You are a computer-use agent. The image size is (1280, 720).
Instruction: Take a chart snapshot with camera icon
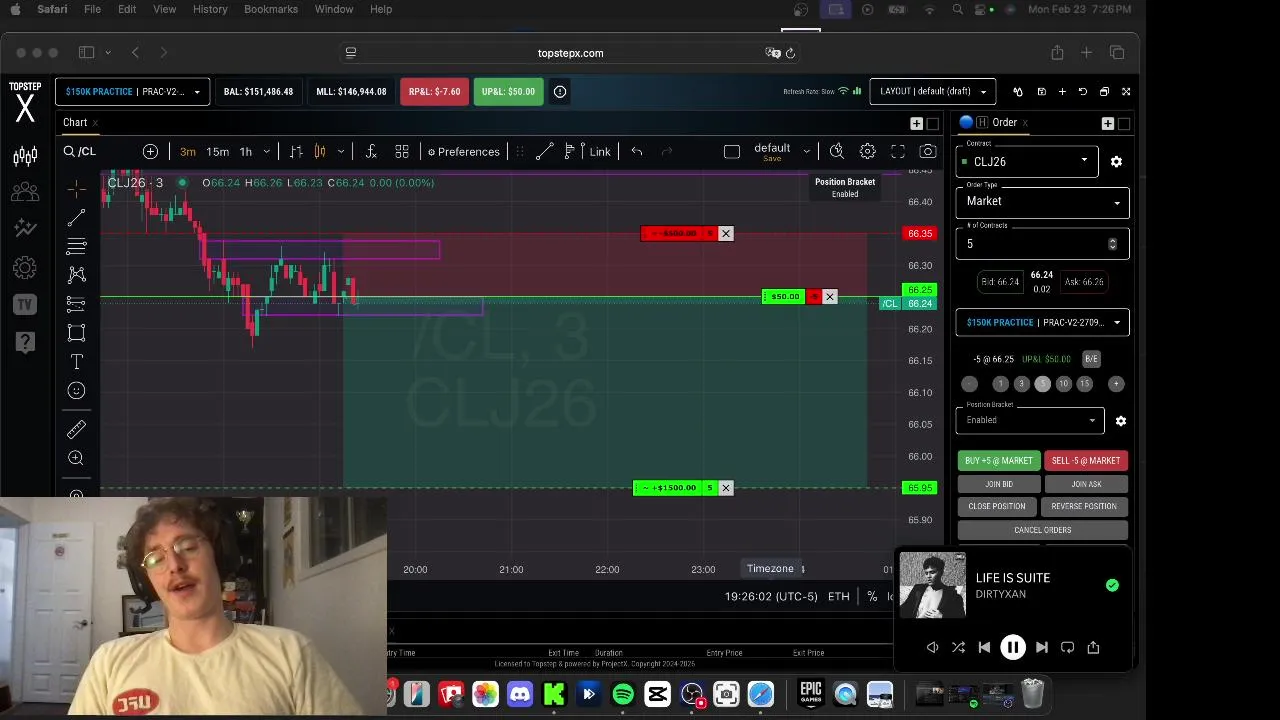(928, 151)
